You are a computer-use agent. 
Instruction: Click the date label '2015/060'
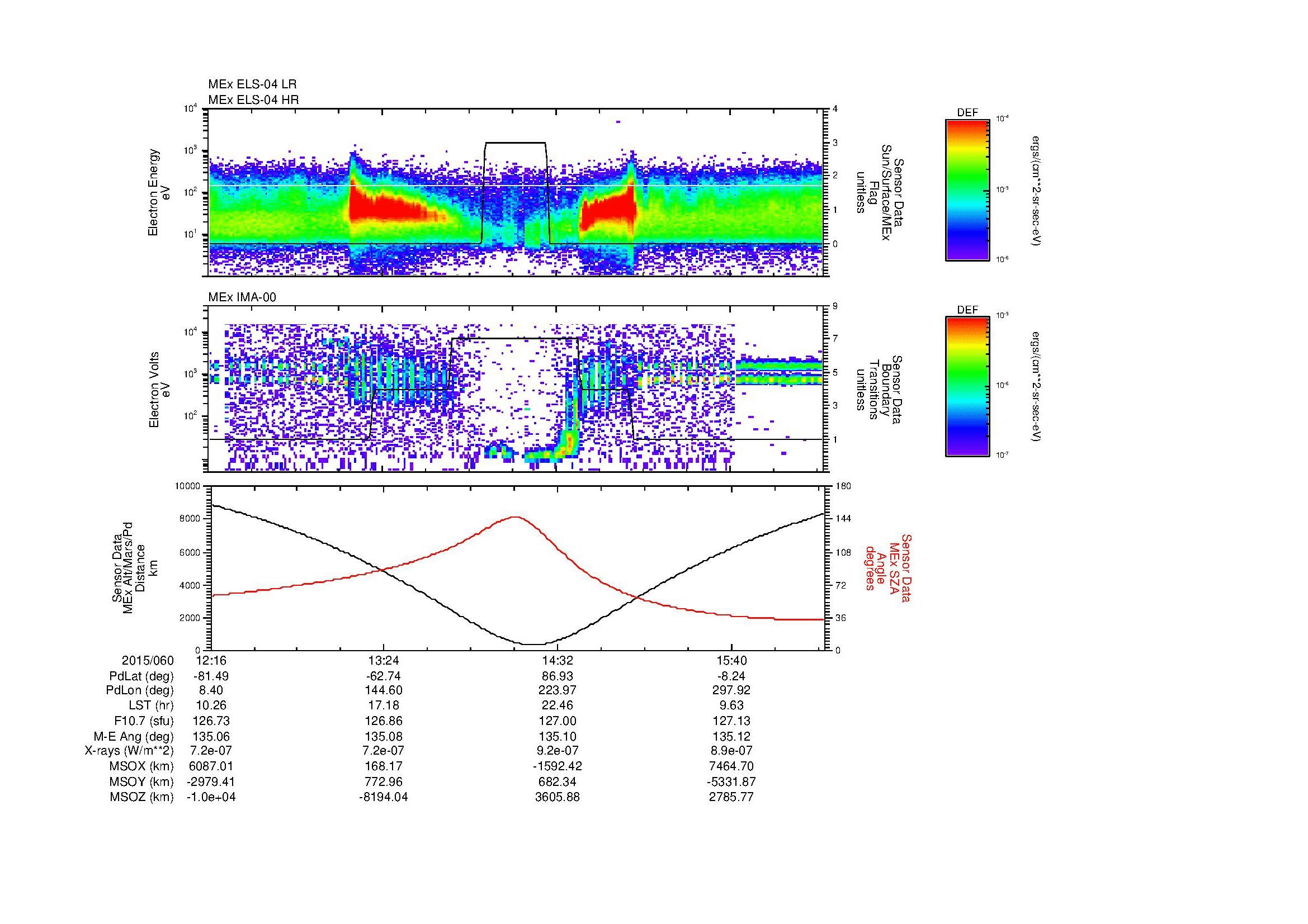coord(148,660)
